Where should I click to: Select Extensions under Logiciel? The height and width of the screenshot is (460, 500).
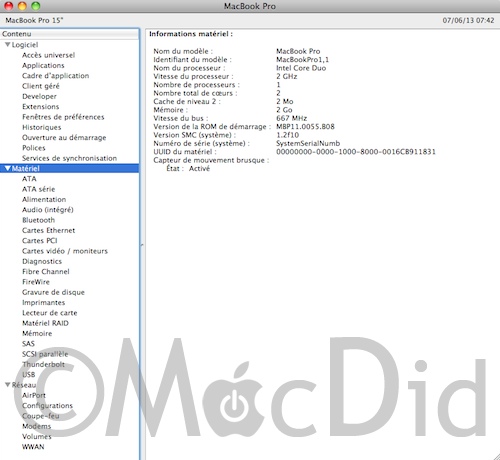40,107
